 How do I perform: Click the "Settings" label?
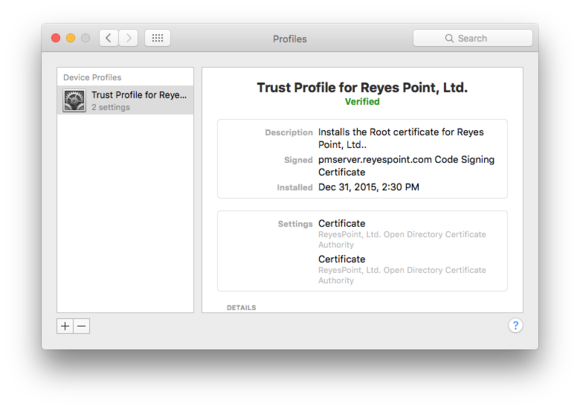coord(295,224)
